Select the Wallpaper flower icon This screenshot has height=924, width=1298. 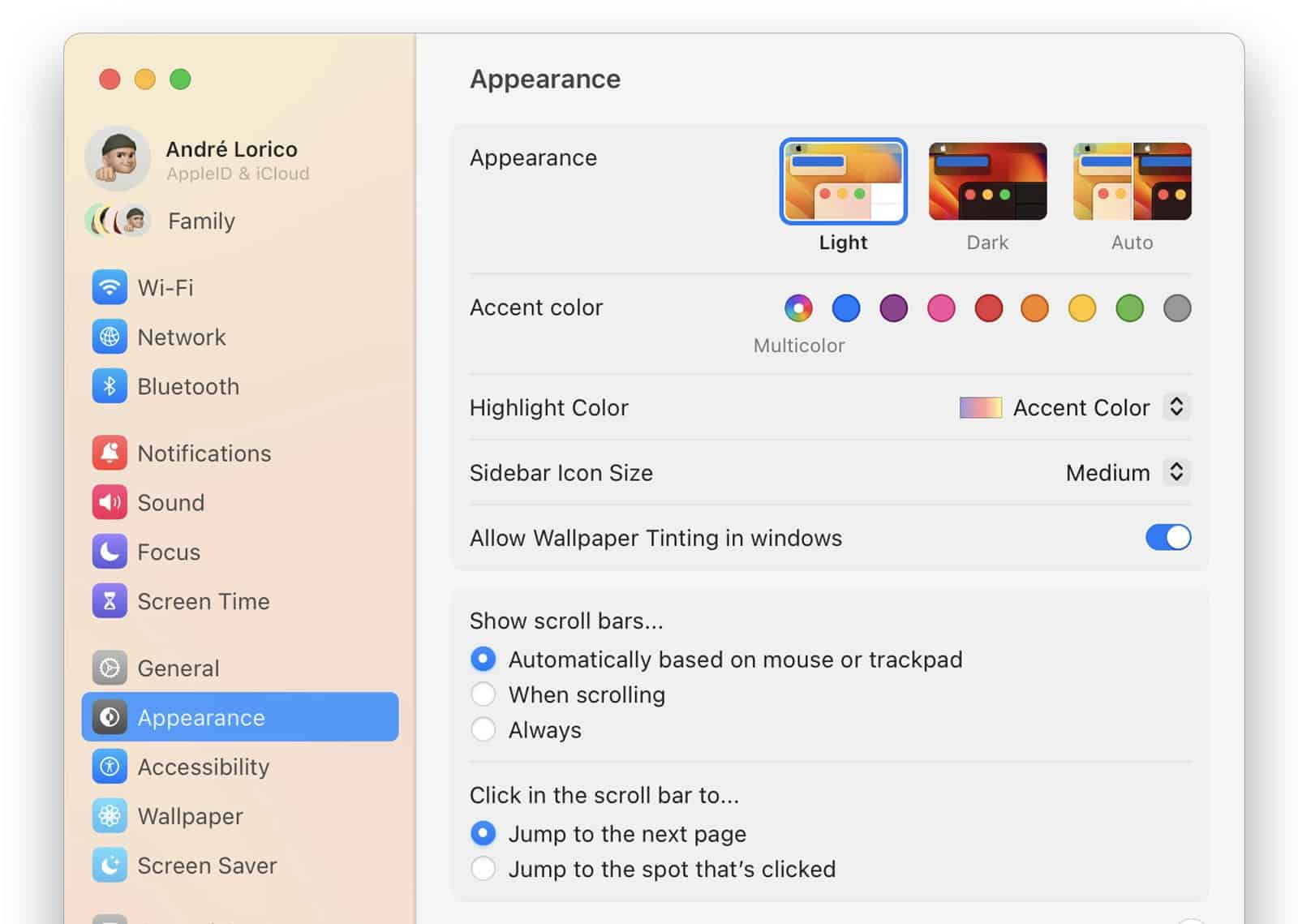109,816
